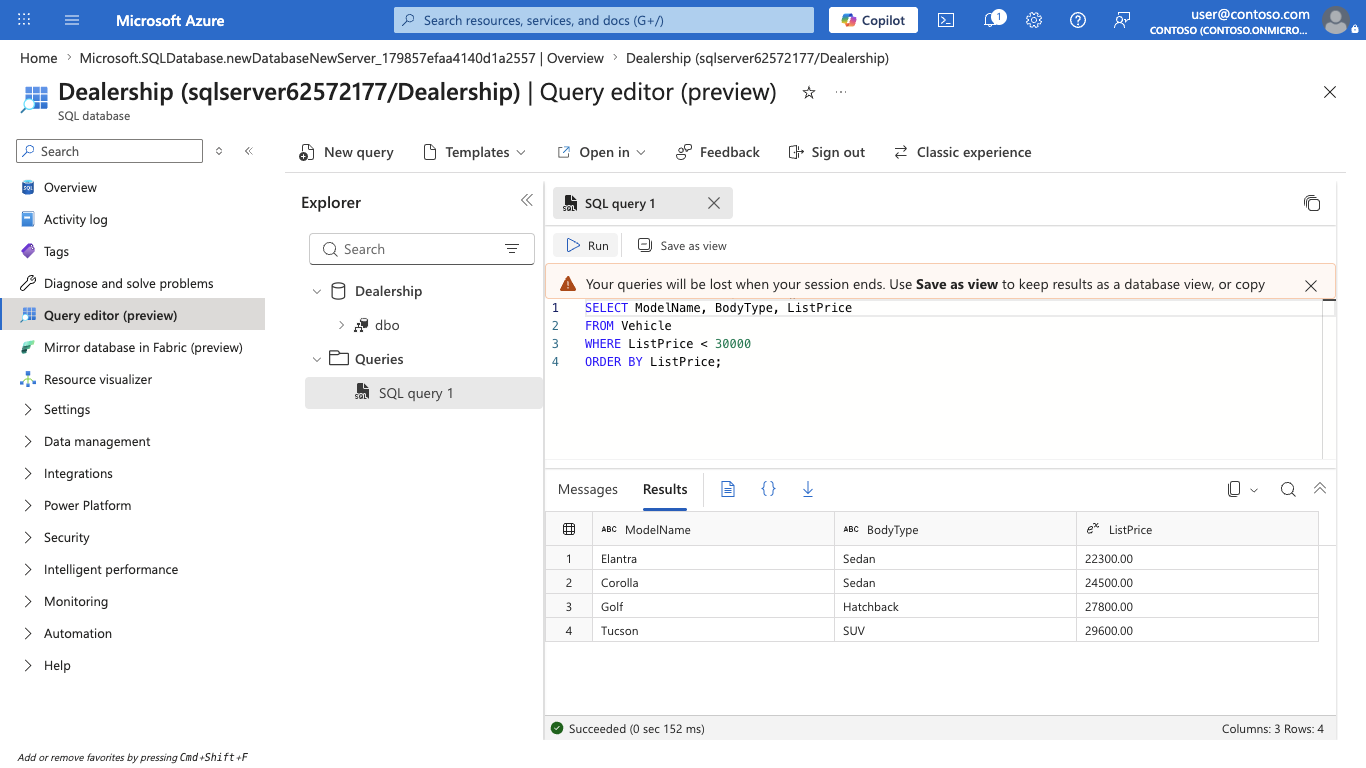Close the SQL query 1 tab
The image size is (1366, 768).
[x=714, y=203]
